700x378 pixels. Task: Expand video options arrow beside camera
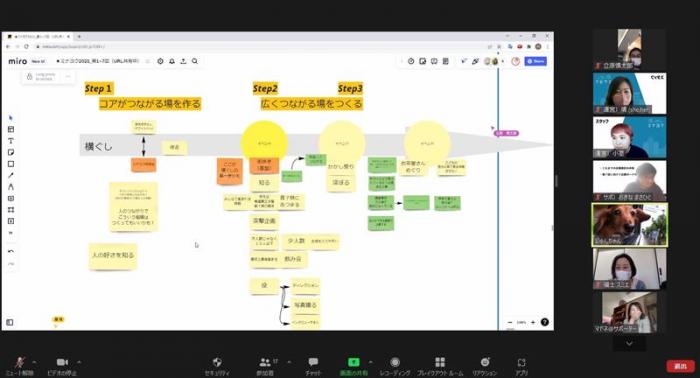79,362
